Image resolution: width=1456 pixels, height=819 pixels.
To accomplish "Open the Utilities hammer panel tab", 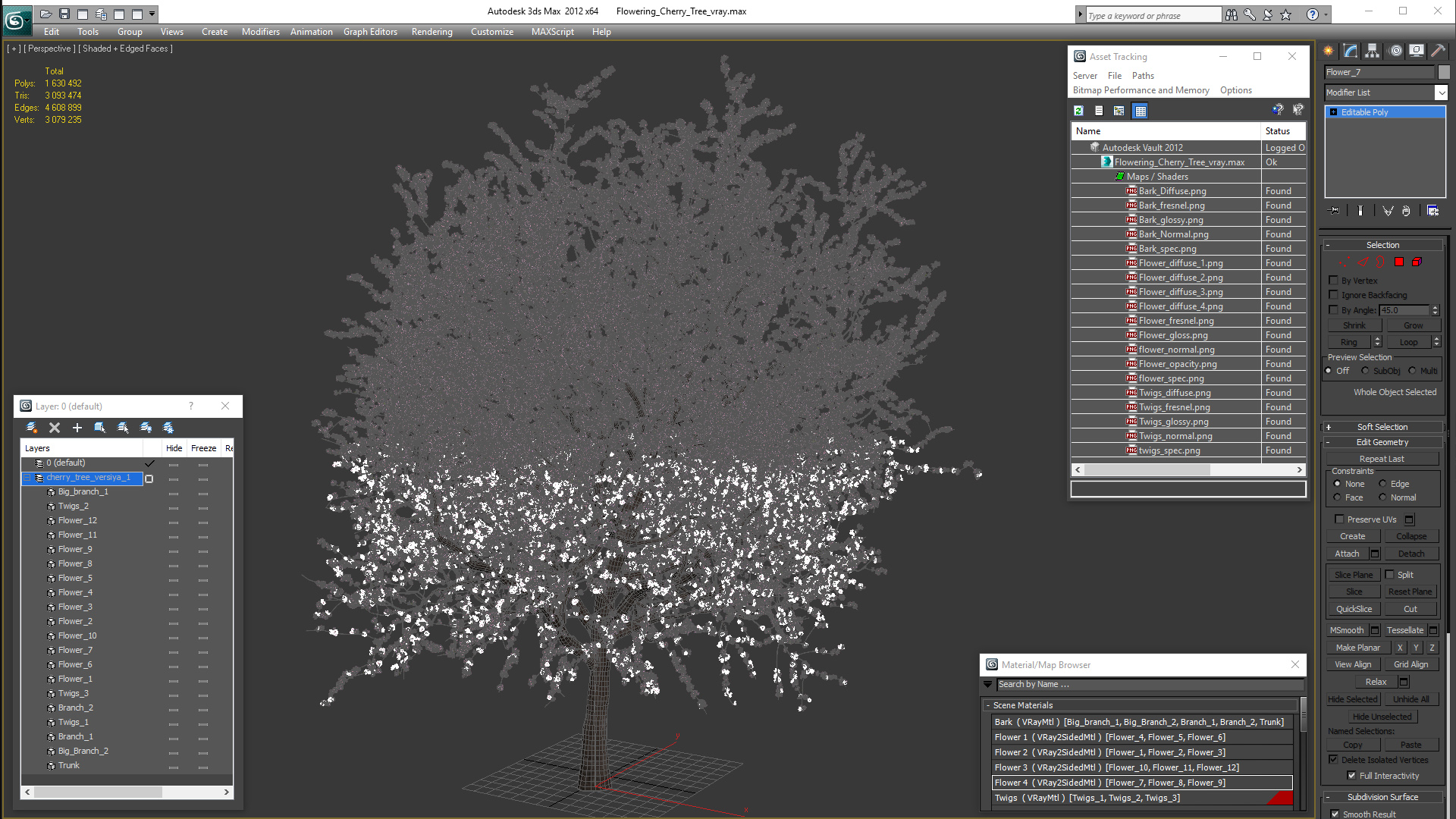I will [1437, 51].
